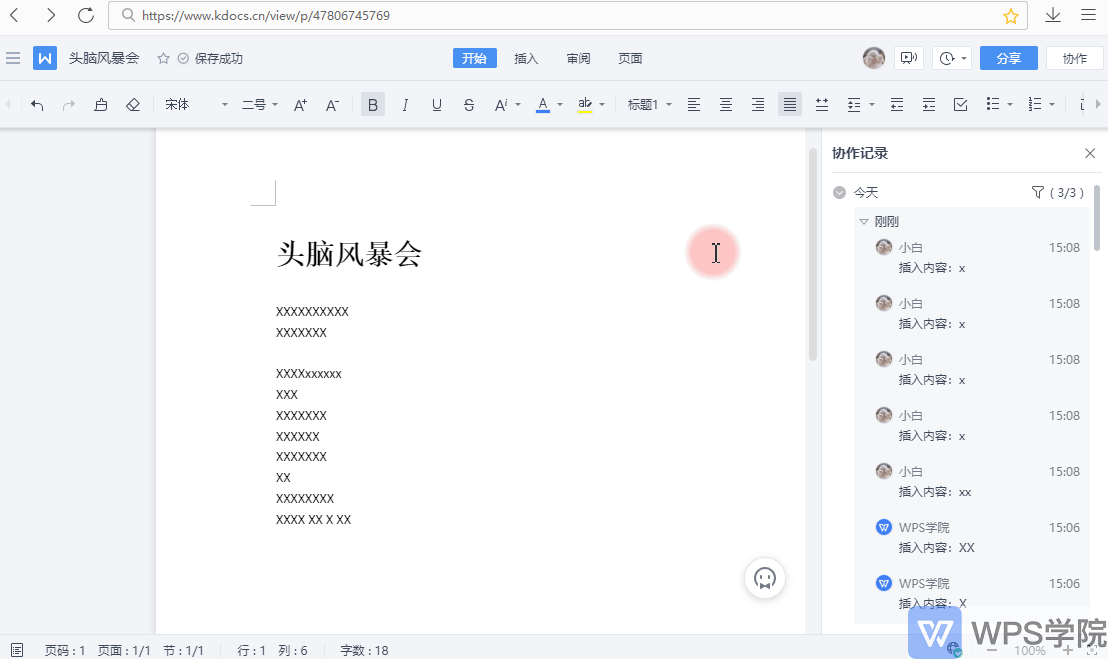The height and width of the screenshot is (659, 1108).
Task: Toggle bold formatting
Action: pos(373,105)
